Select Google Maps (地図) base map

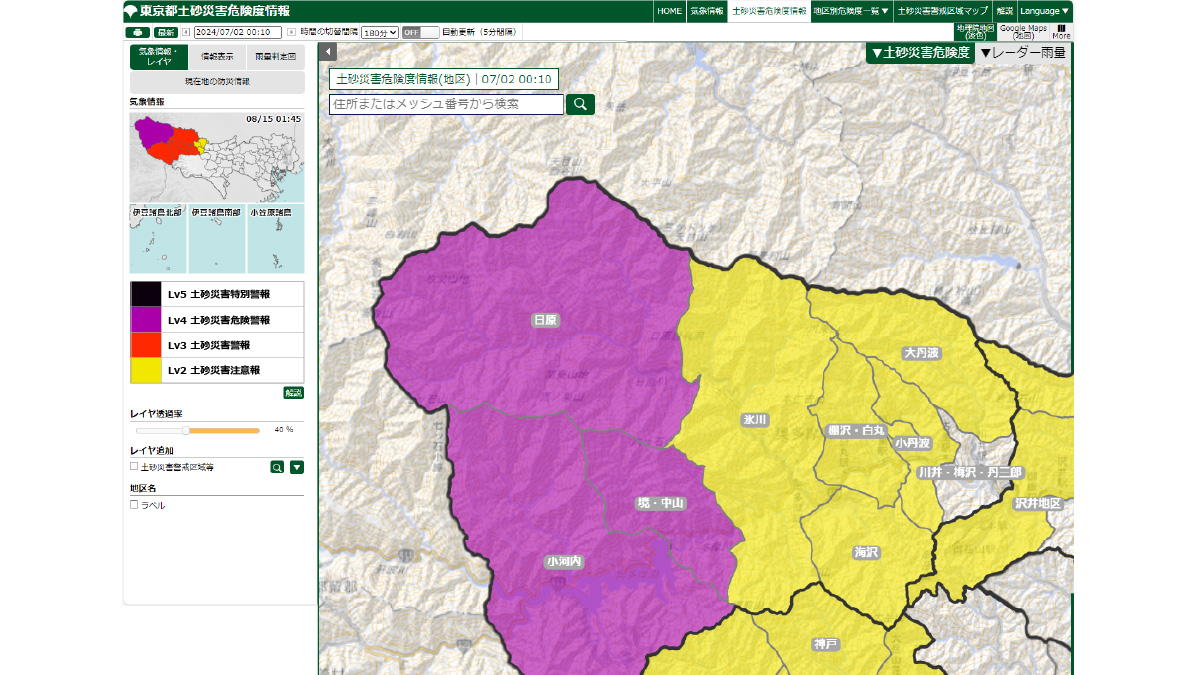[1023, 31]
